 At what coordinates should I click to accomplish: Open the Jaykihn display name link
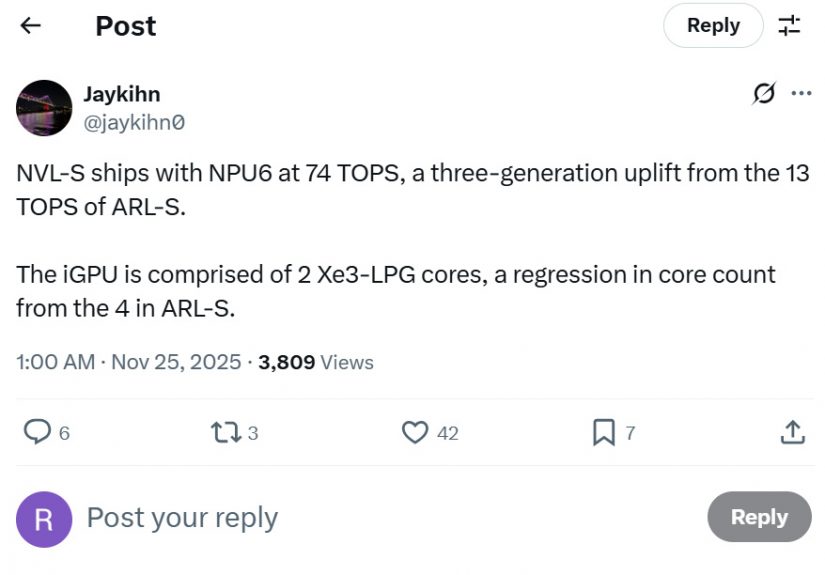pyautogui.click(x=121, y=94)
